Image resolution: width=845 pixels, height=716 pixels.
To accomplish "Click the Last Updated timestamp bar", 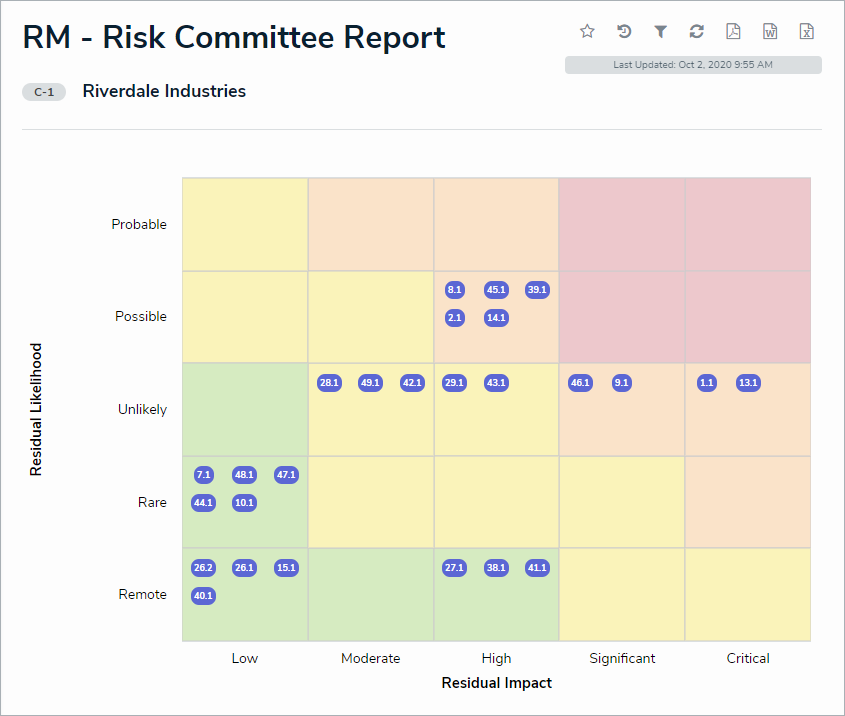I will [x=693, y=65].
